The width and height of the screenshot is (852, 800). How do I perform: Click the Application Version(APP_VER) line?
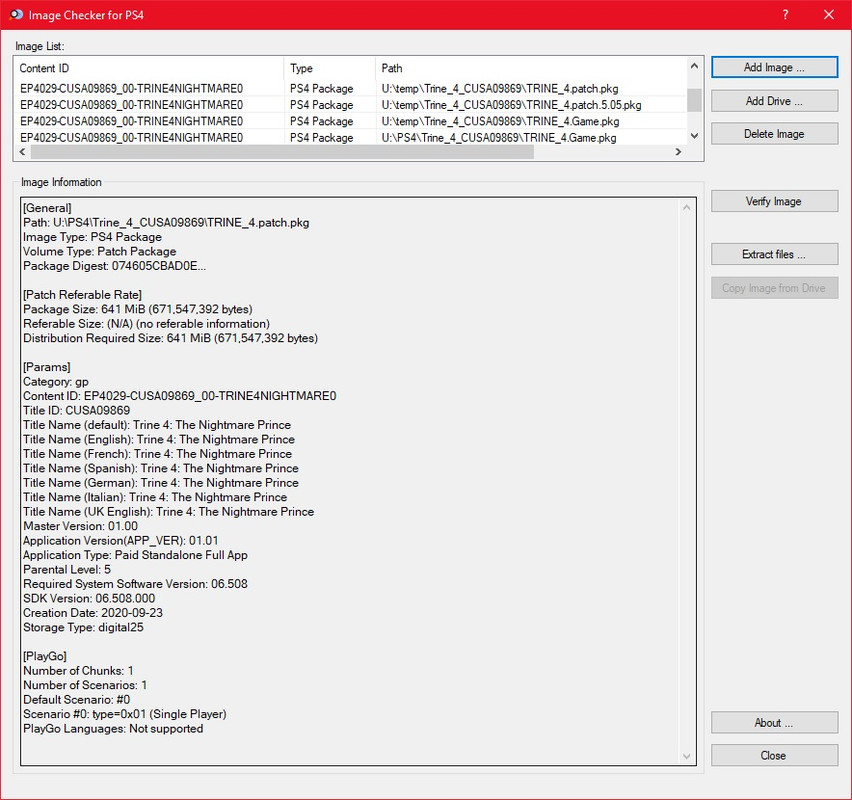121,541
